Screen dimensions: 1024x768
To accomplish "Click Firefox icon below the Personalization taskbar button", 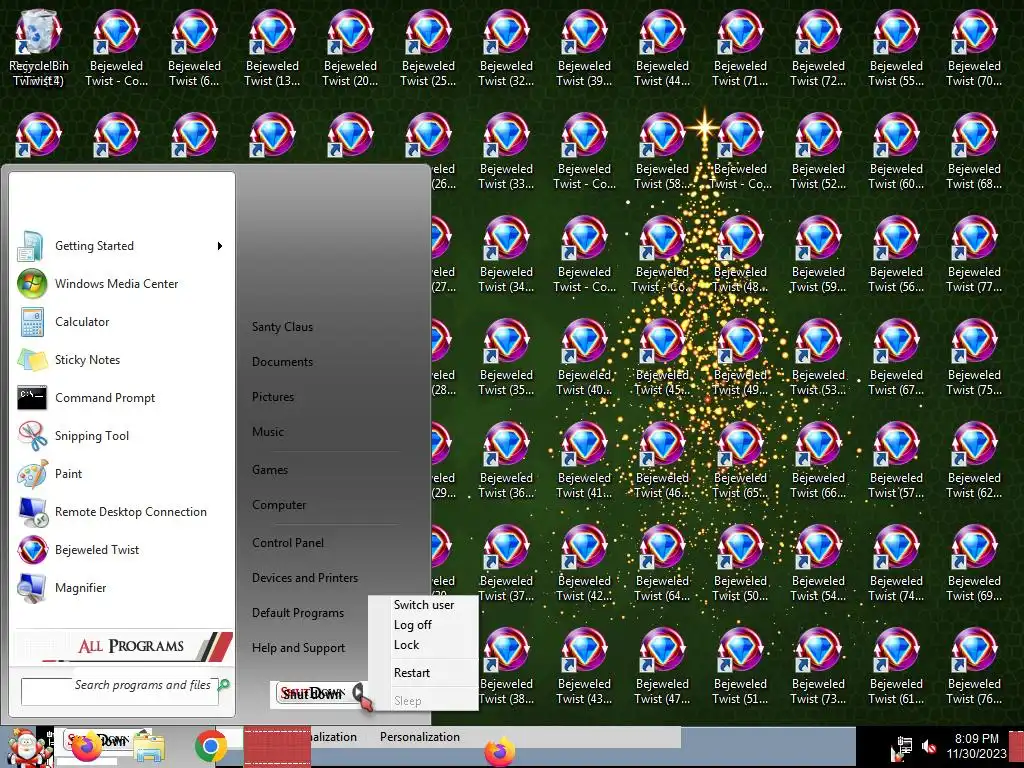I will (500, 751).
